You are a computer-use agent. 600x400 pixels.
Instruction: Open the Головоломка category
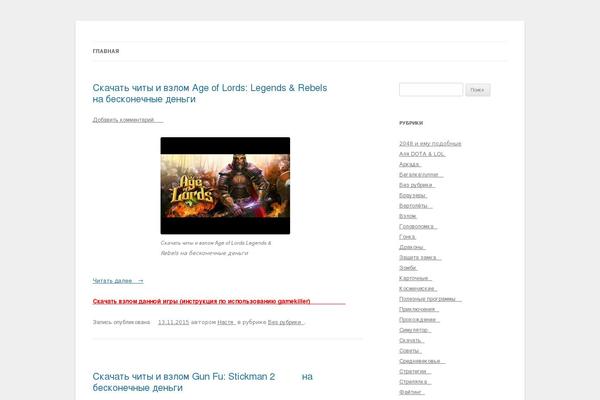click(x=418, y=226)
